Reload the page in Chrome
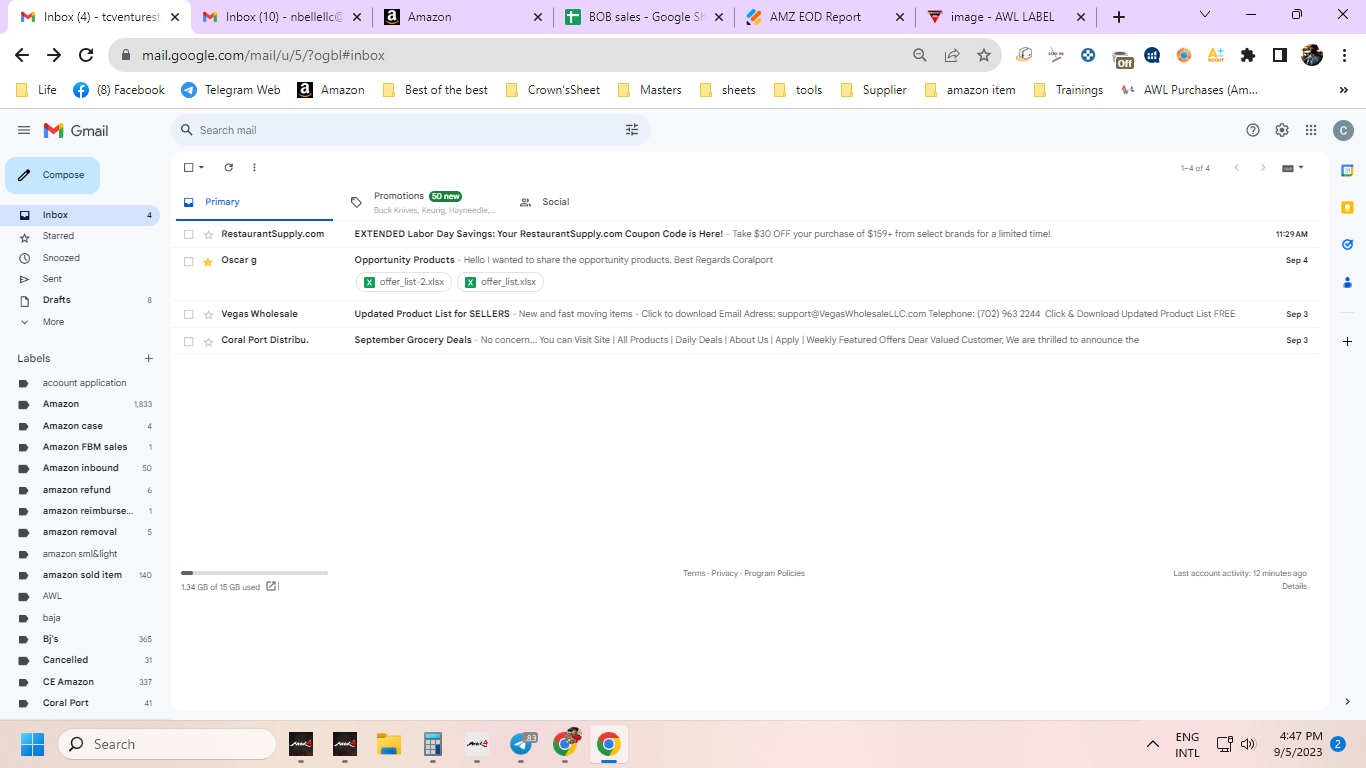Viewport: 1366px width, 768px height. pos(86,55)
